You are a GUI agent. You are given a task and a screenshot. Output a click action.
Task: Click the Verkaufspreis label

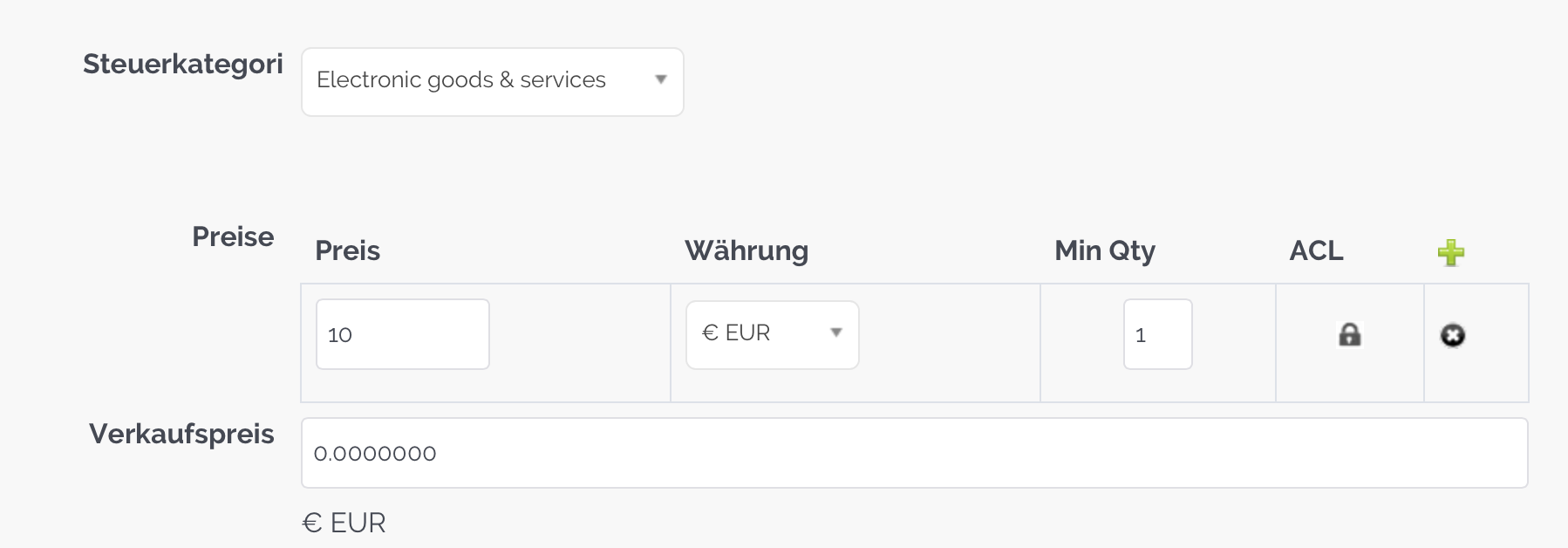181,434
